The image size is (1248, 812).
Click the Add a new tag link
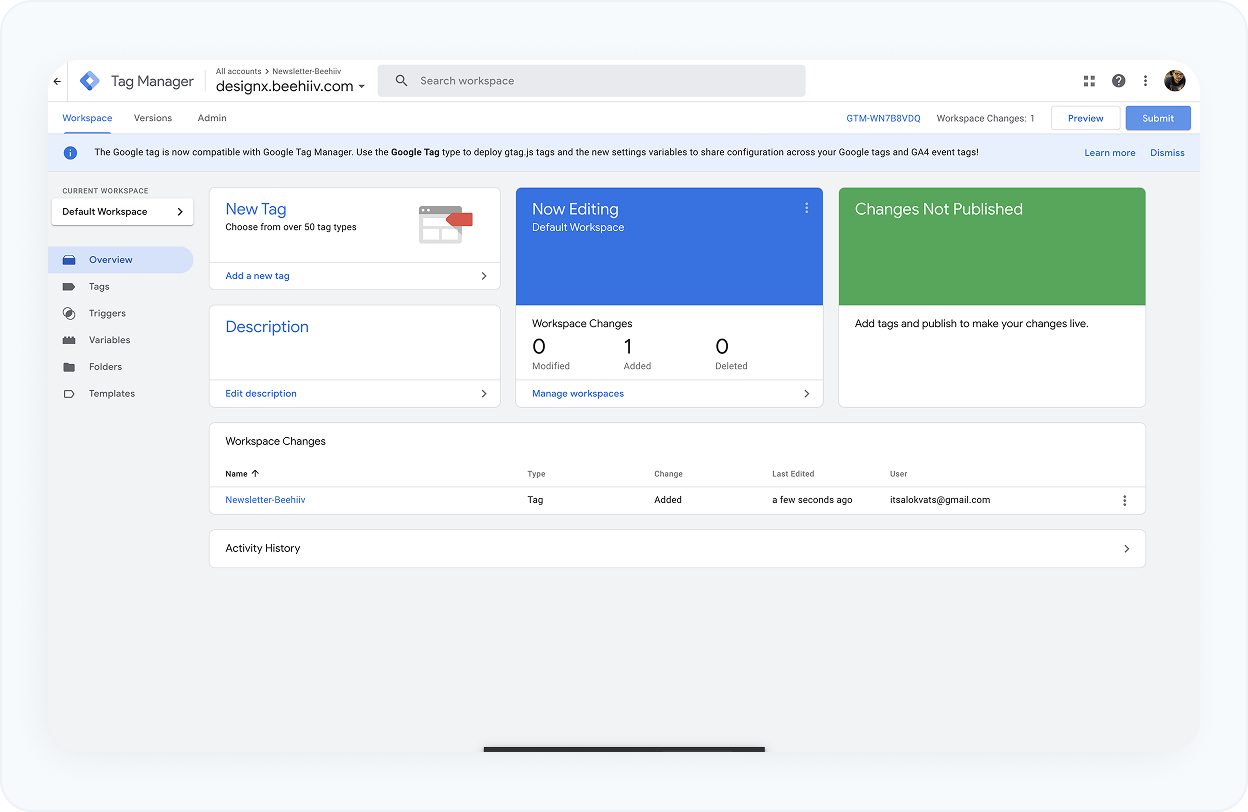pos(258,276)
